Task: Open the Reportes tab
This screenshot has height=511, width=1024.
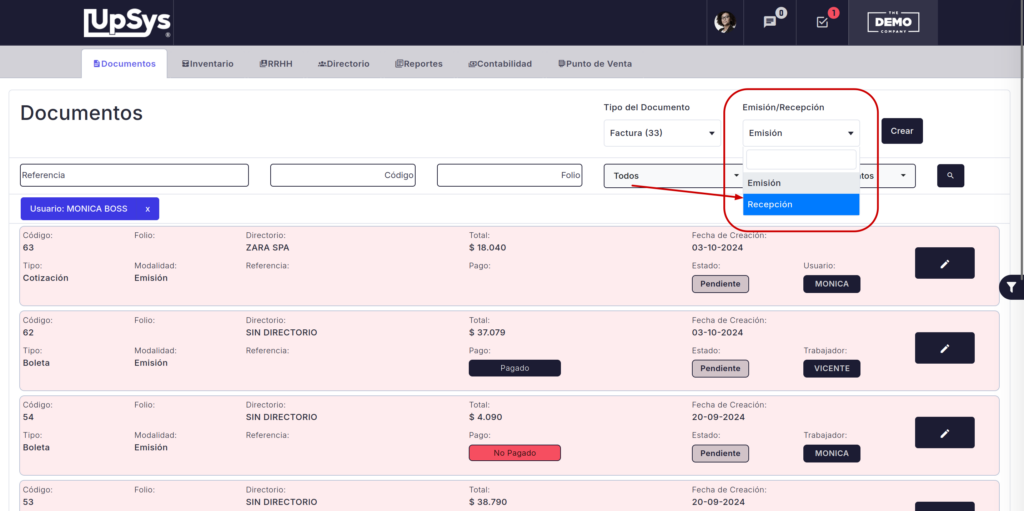Action: [x=419, y=64]
